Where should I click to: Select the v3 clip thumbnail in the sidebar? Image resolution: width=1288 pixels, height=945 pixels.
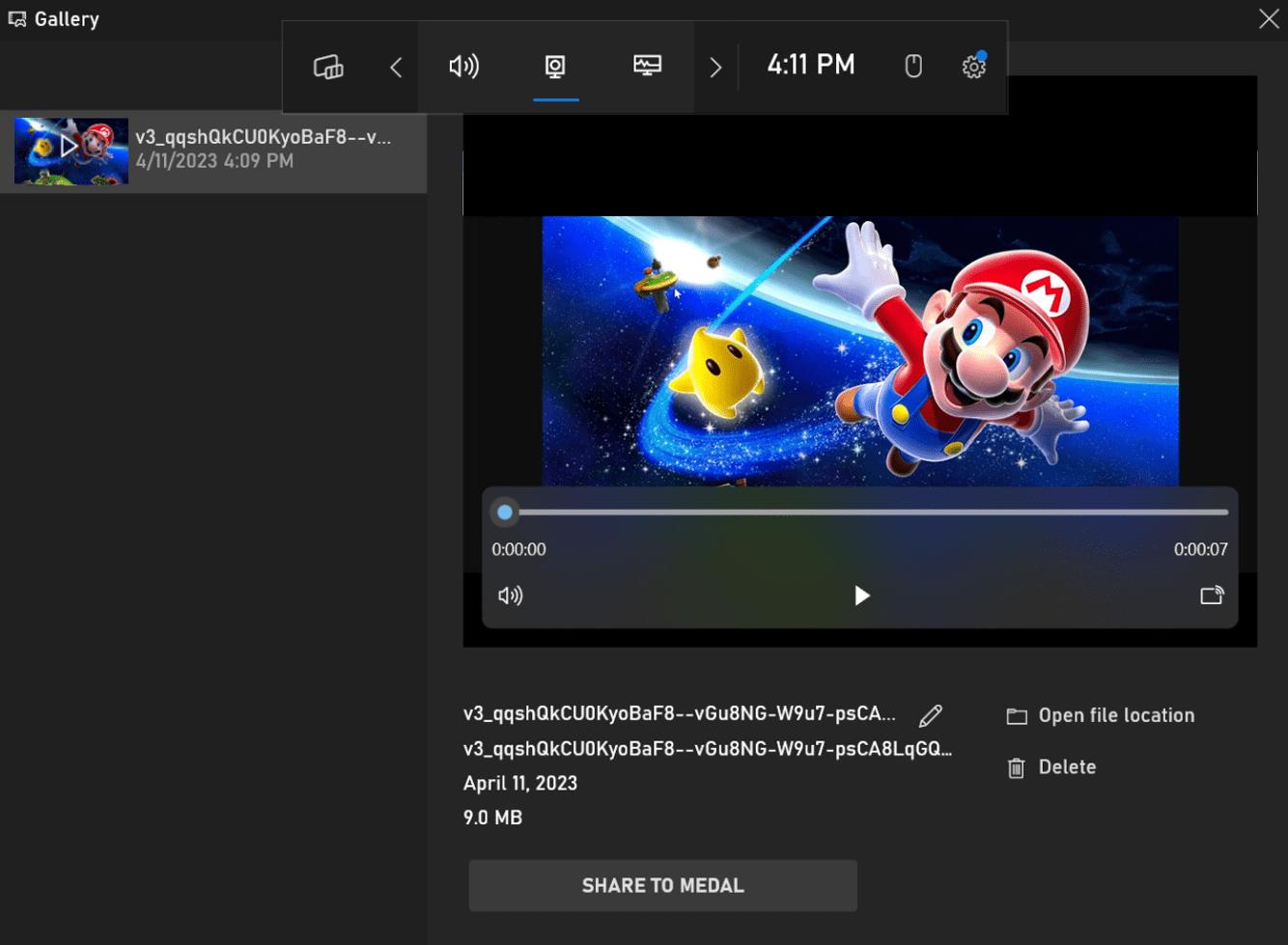[x=212, y=151]
